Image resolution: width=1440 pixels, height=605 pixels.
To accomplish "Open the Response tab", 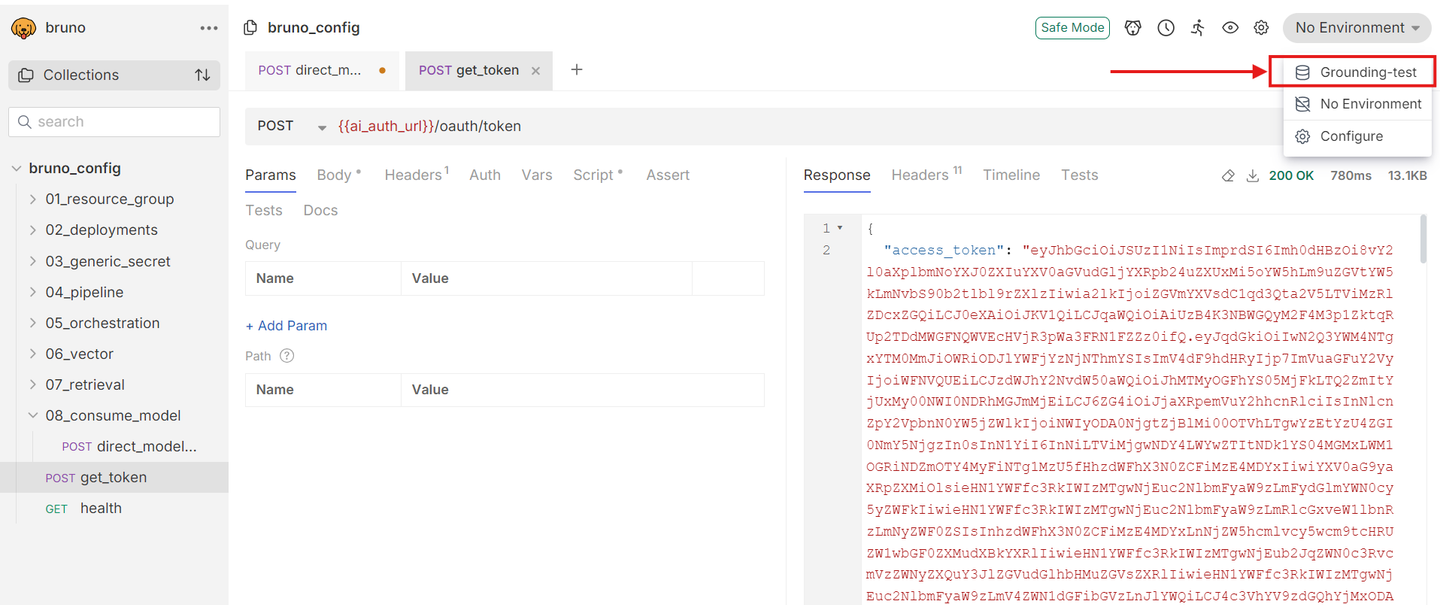I will (x=837, y=175).
